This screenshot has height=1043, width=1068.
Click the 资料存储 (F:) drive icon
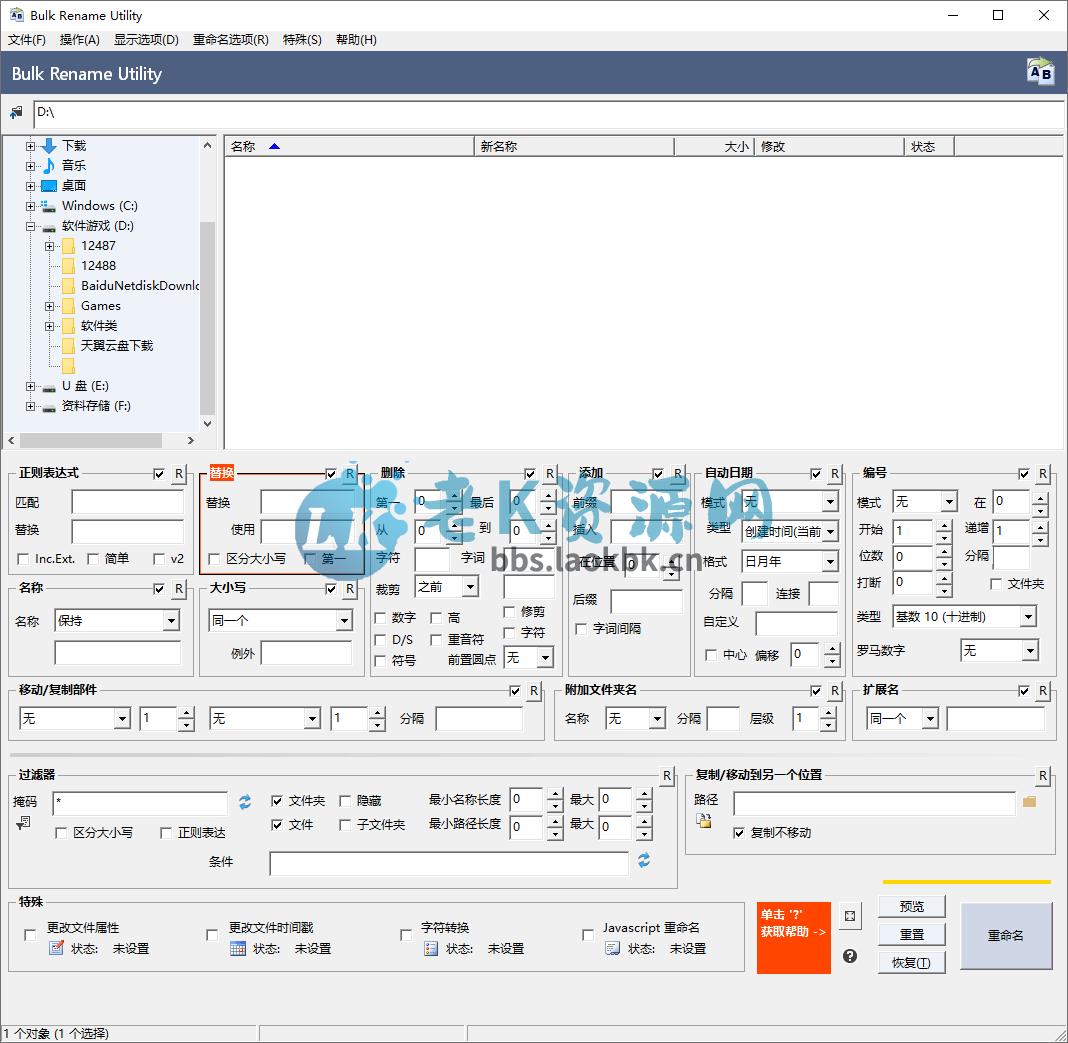pyautogui.click(x=49, y=407)
